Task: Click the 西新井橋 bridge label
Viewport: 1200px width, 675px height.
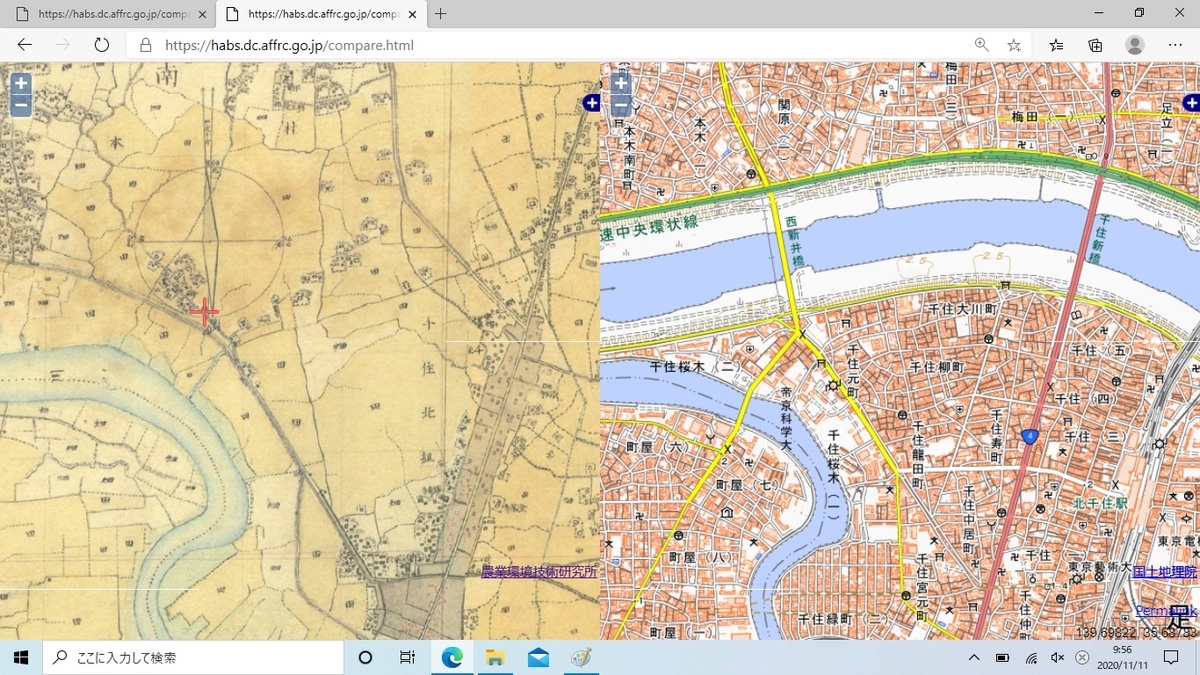Action: (x=794, y=244)
